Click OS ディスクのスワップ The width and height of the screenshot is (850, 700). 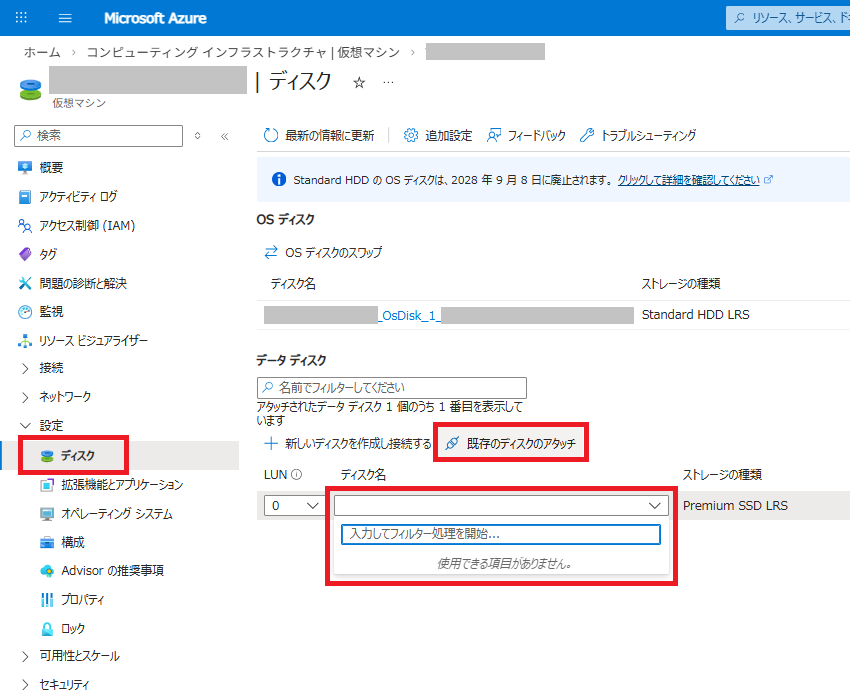(323, 253)
